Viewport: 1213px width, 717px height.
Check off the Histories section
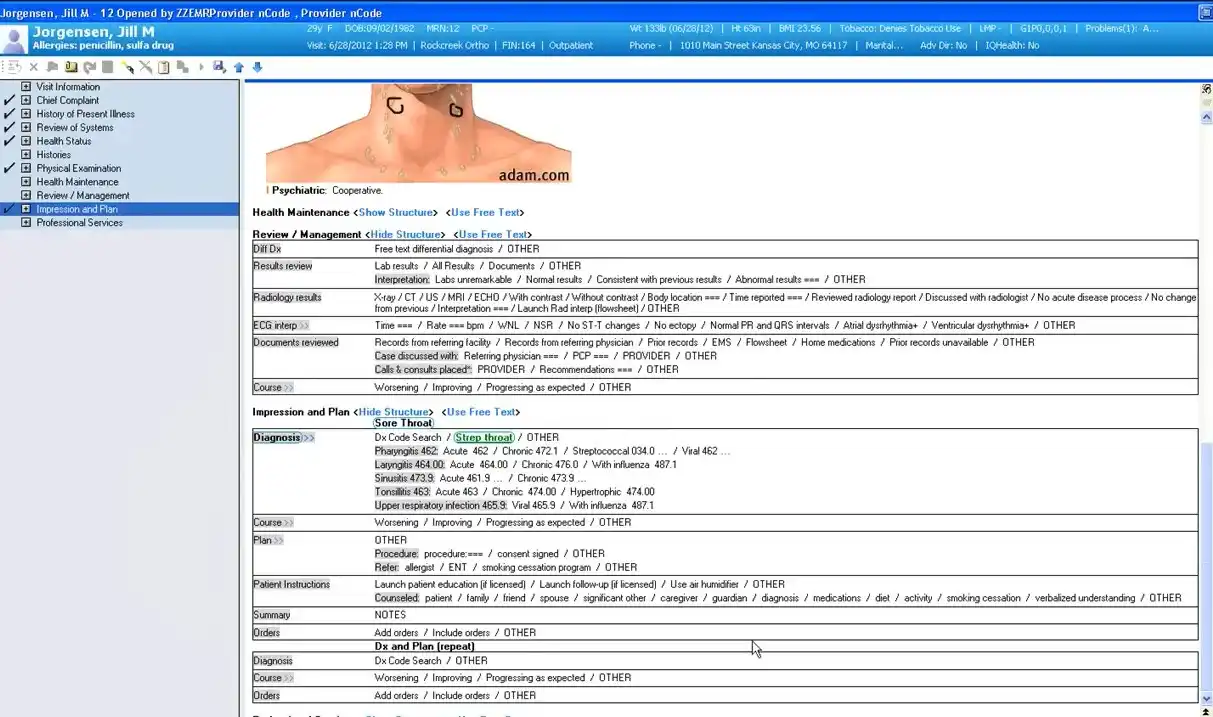(8, 154)
